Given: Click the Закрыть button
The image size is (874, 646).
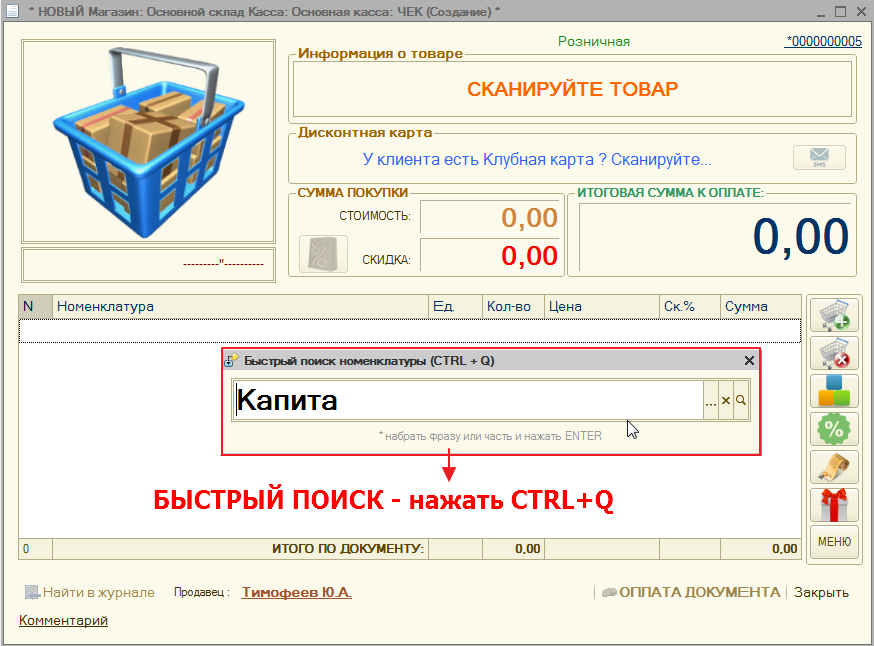Looking at the screenshot, I should point(821,592).
